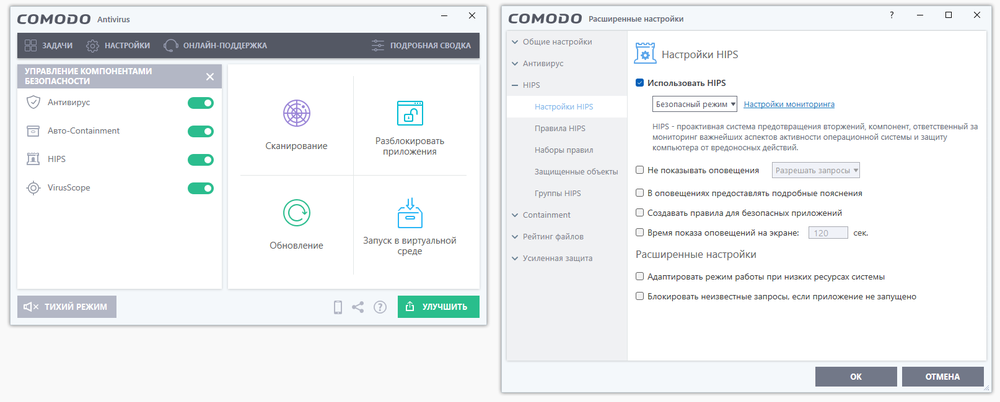Click the COMODO logo in Расширенные настройки
This screenshot has height=402, width=1000.
coord(545,18)
